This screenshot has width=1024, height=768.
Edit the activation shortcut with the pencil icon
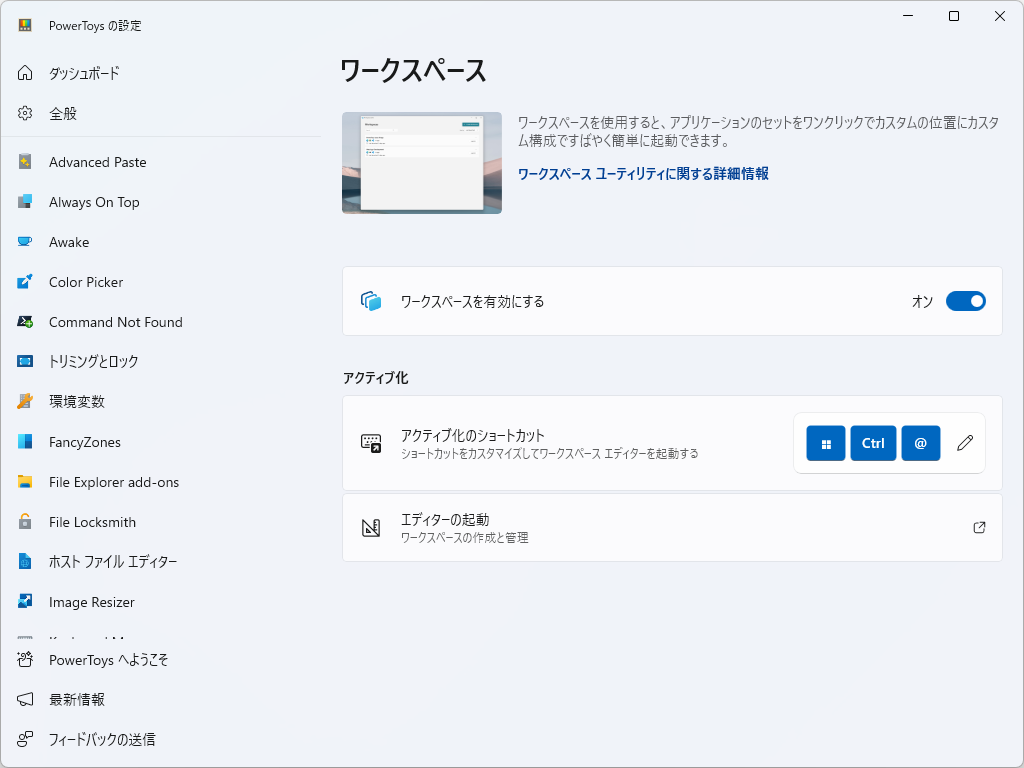[x=964, y=443]
